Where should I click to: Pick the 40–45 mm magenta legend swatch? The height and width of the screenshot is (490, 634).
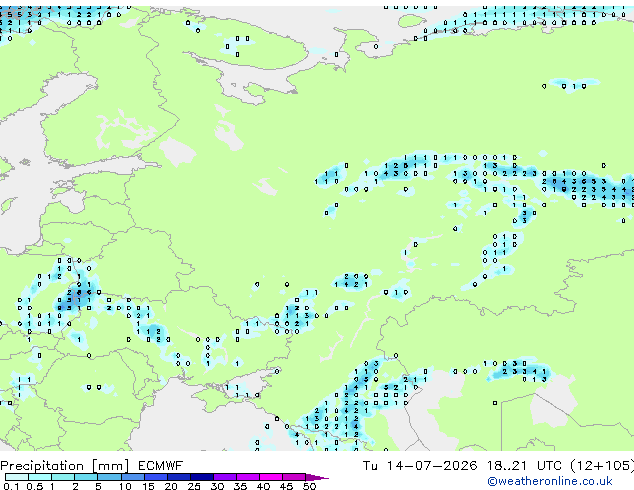(x=271, y=477)
